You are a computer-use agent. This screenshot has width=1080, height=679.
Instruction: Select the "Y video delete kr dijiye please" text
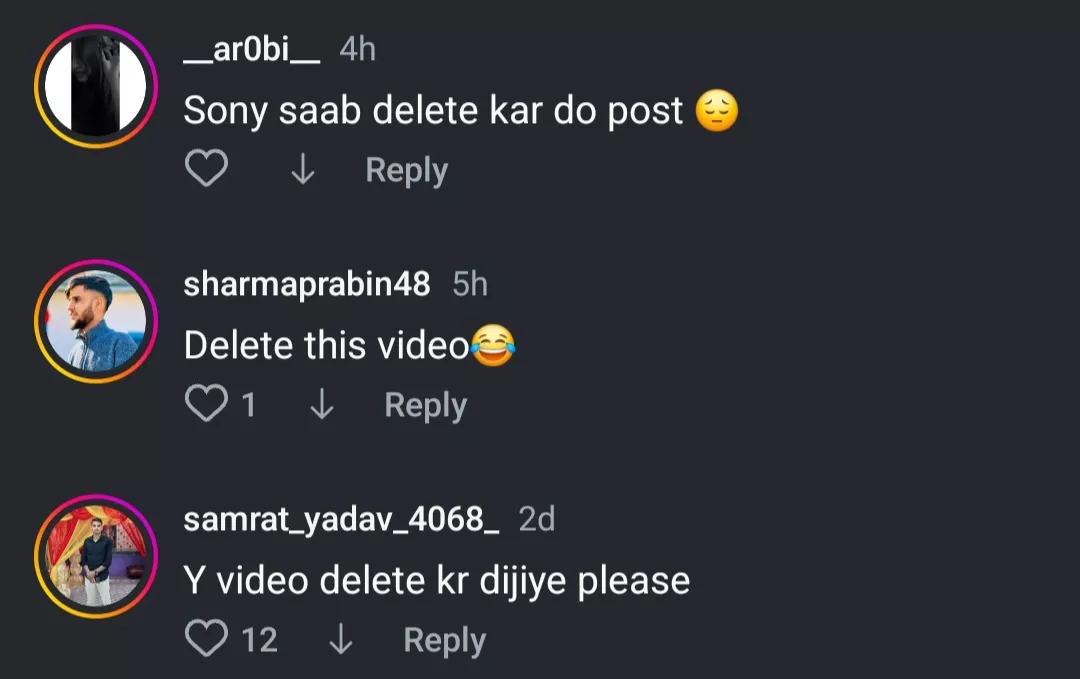tap(437, 580)
